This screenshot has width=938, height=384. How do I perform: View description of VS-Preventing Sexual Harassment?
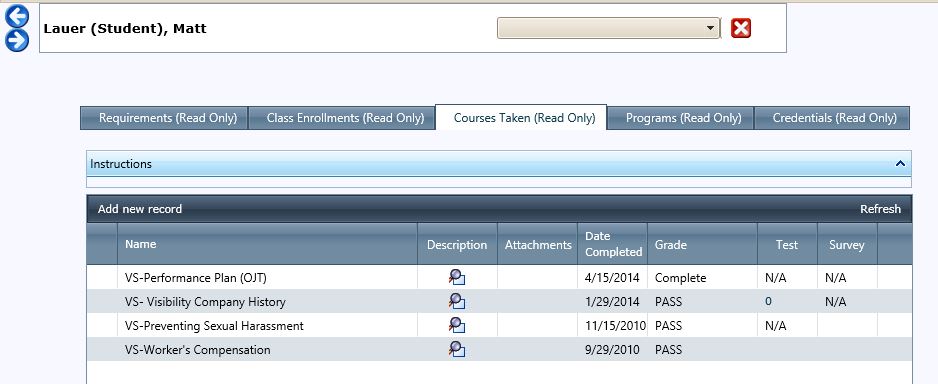[x=457, y=325]
